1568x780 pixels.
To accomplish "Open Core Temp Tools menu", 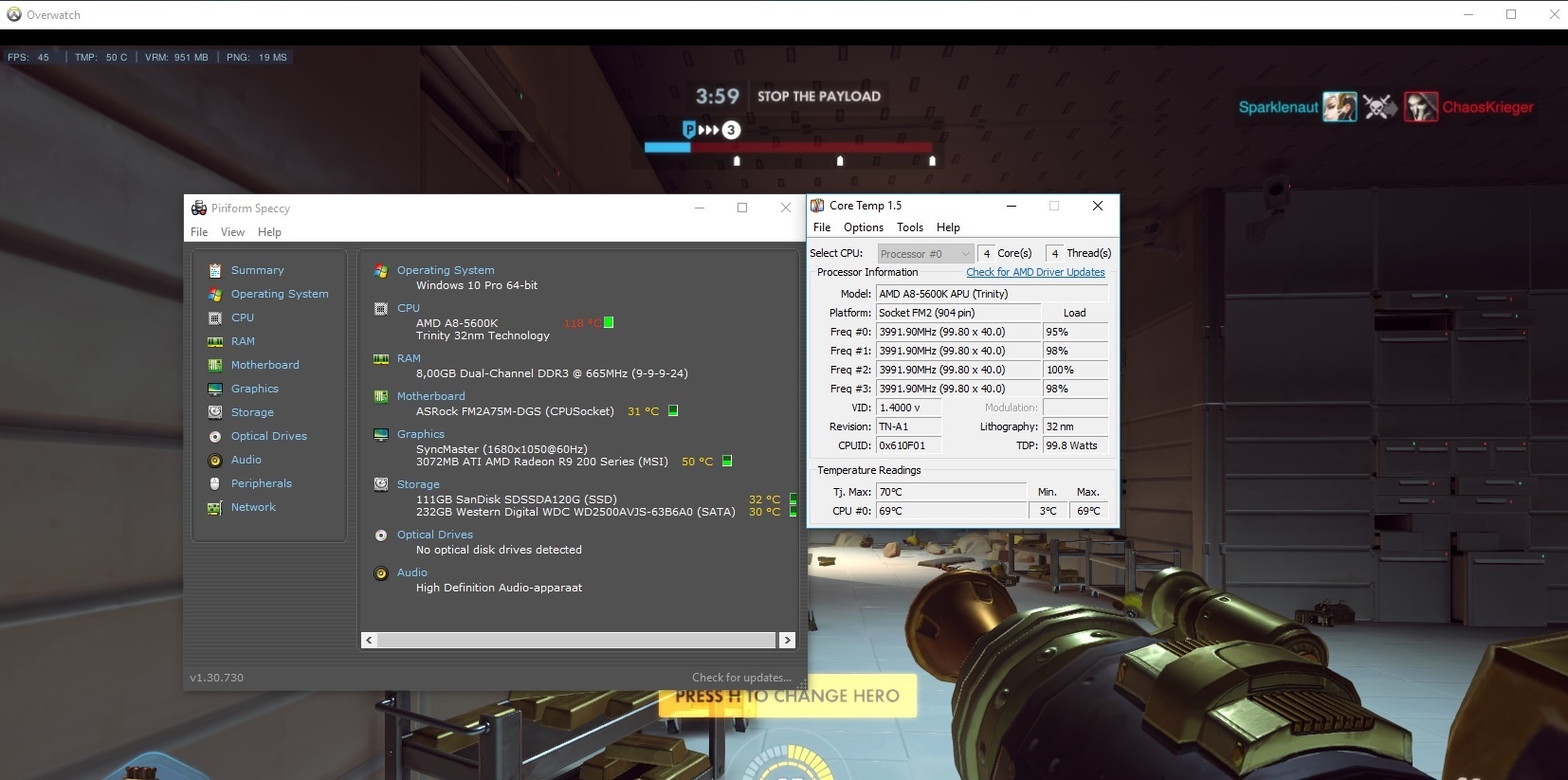I will (910, 227).
